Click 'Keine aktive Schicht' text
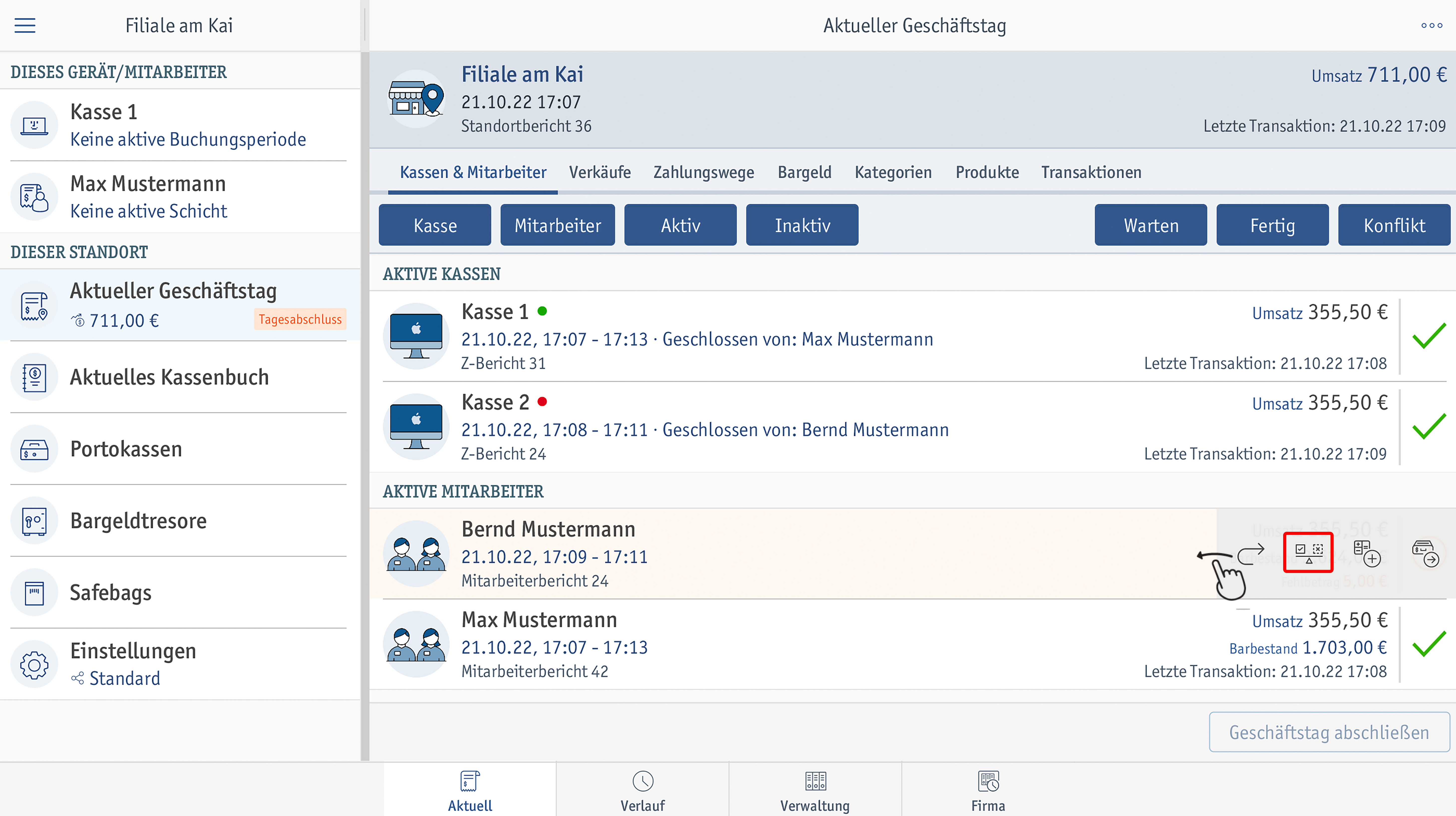This screenshot has width=1456, height=816. pos(149,211)
